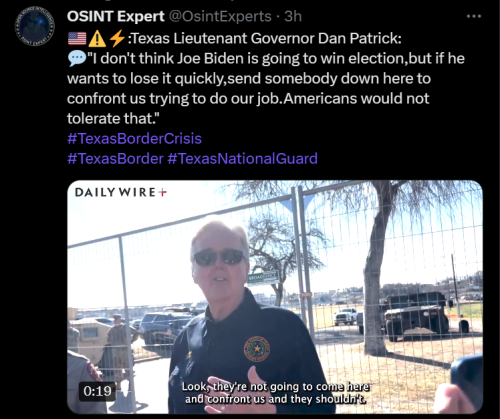Click the blue speech bubble emoji

pos(77,59)
